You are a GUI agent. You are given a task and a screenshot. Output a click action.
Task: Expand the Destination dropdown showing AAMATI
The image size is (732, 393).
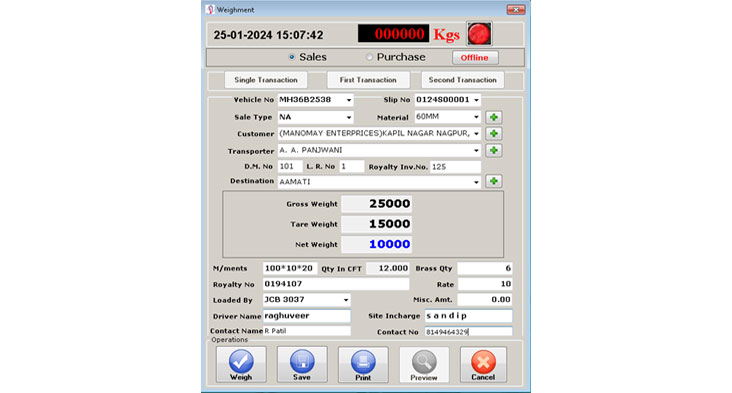click(x=476, y=182)
